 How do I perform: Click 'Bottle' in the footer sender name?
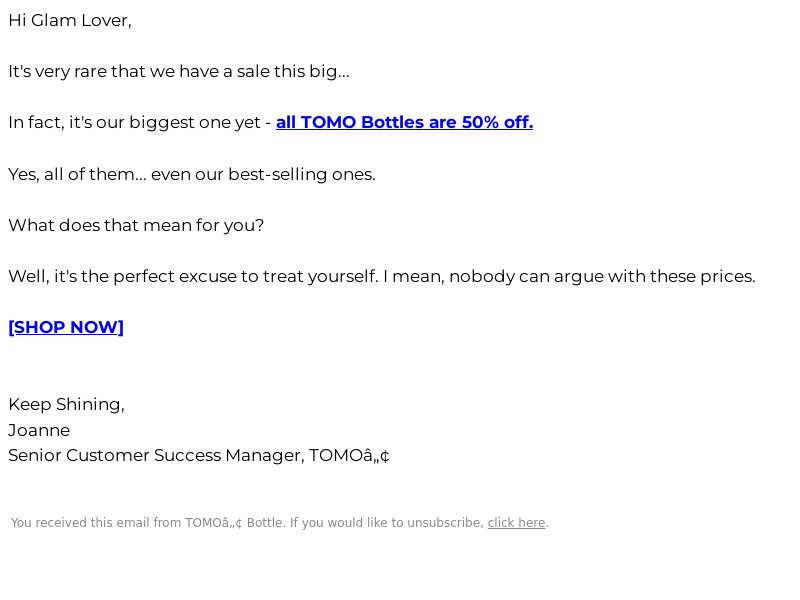265,523
